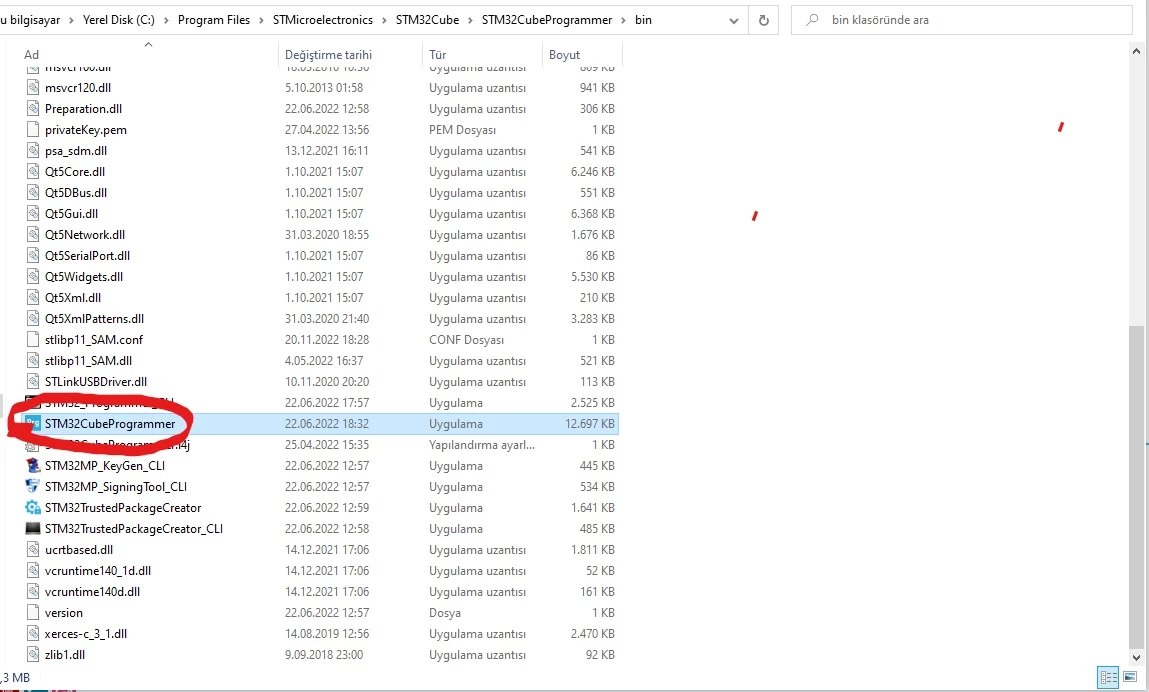Switch to large icons view layout
This screenshot has width=1149, height=692.
[x=1131, y=677]
